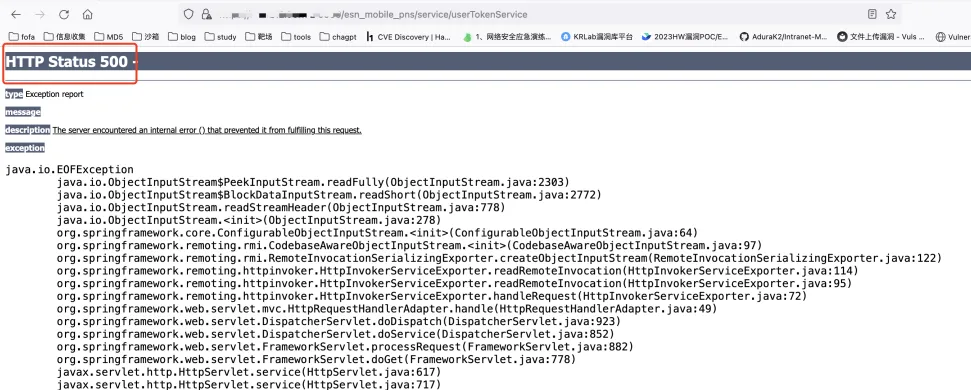
Task: Toggle reader view icon in address bar
Action: [872, 14]
